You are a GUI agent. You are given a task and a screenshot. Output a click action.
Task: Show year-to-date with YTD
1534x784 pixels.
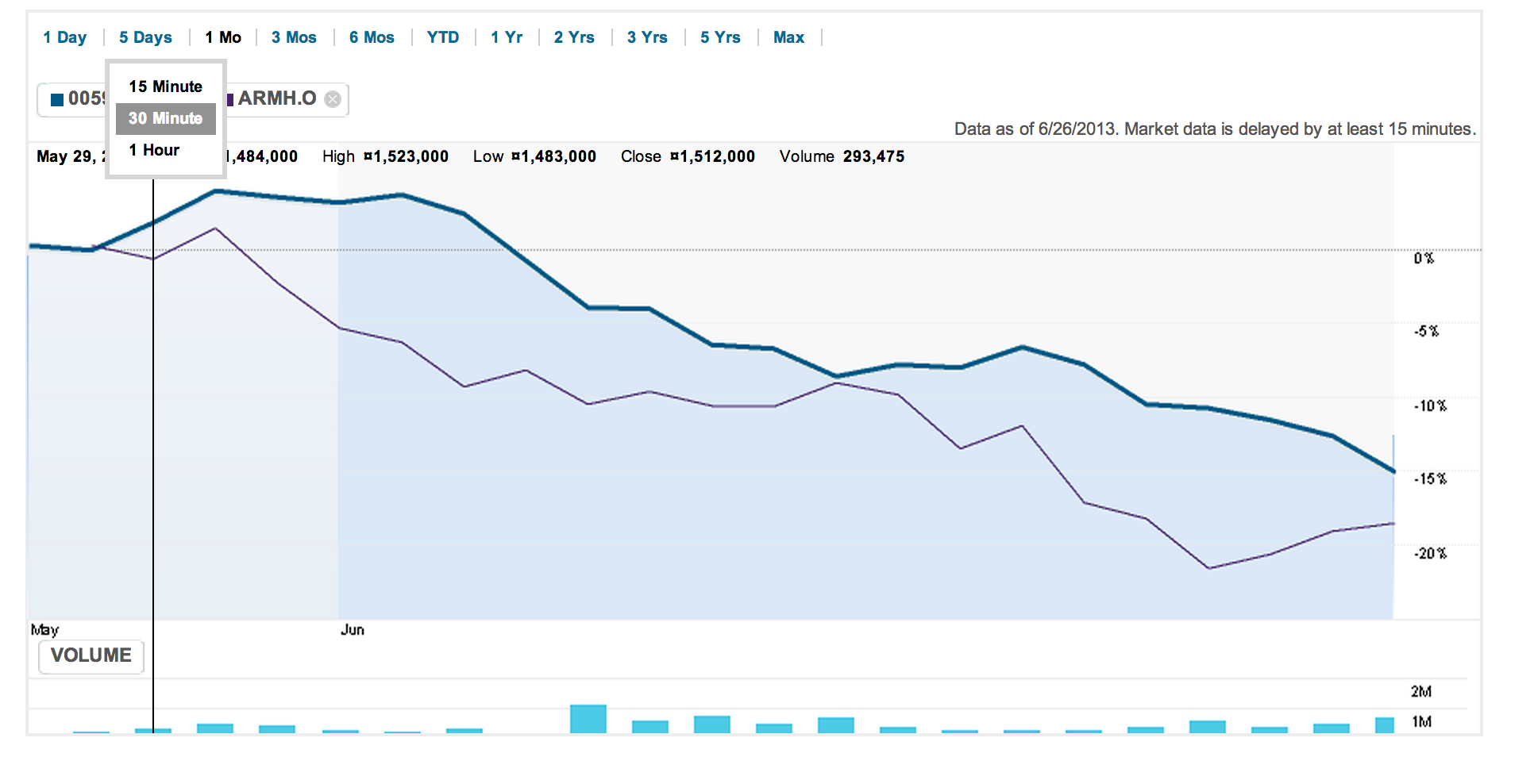click(442, 37)
